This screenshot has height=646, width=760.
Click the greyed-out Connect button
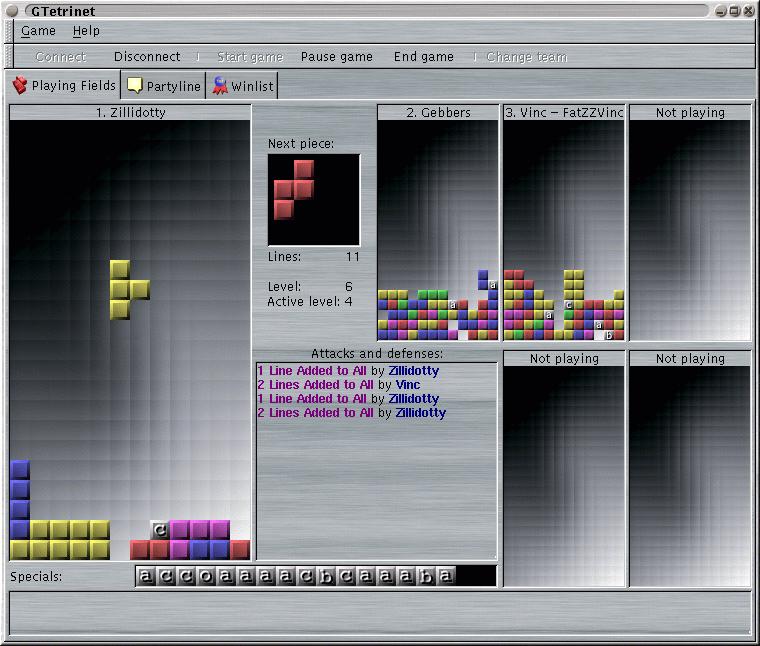[60, 57]
